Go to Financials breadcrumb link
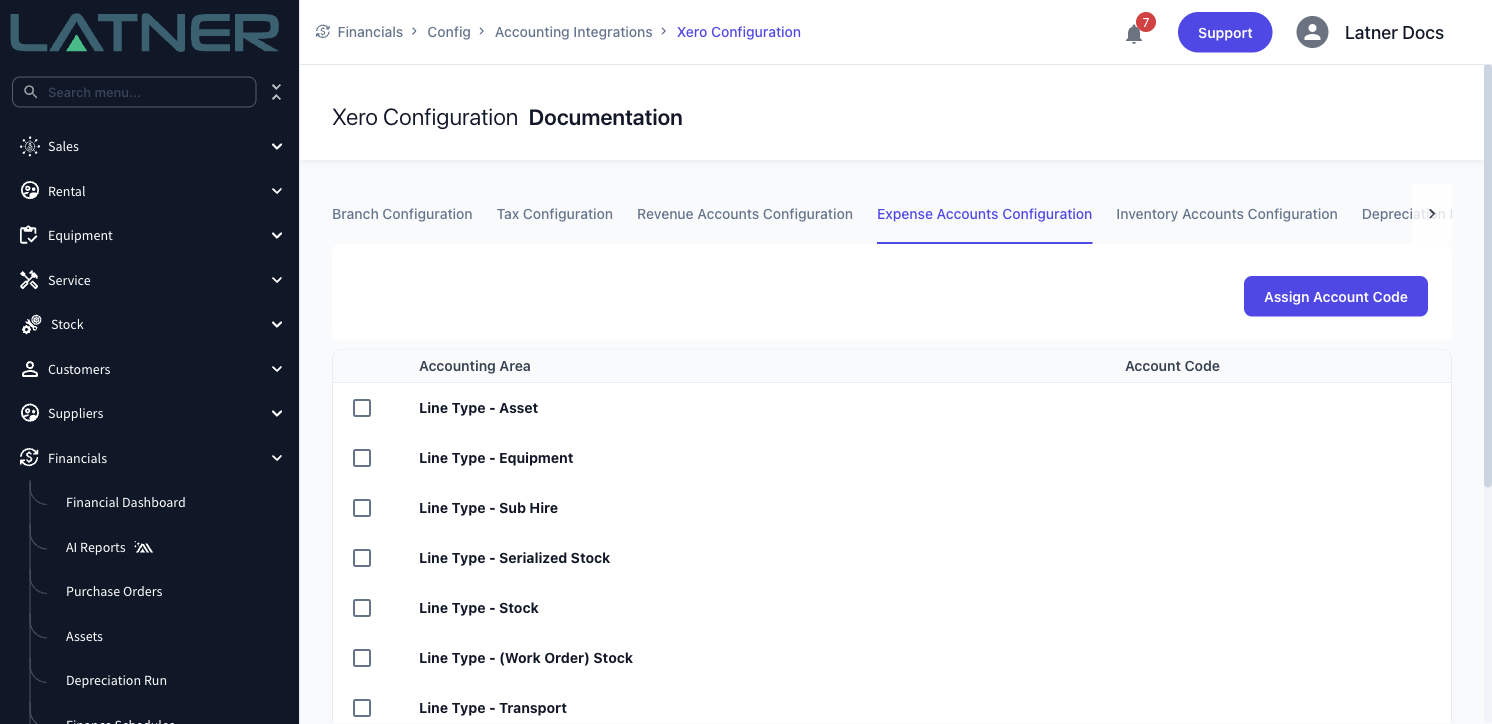This screenshot has width=1492, height=724. [370, 32]
